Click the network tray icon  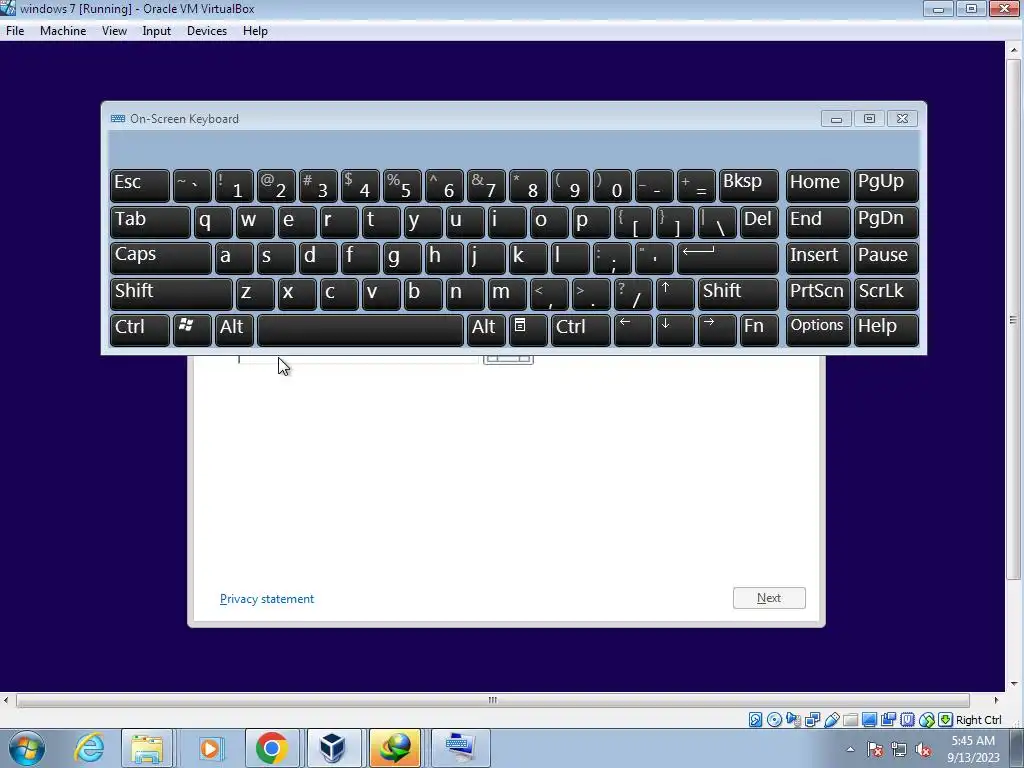(x=899, y=749)
